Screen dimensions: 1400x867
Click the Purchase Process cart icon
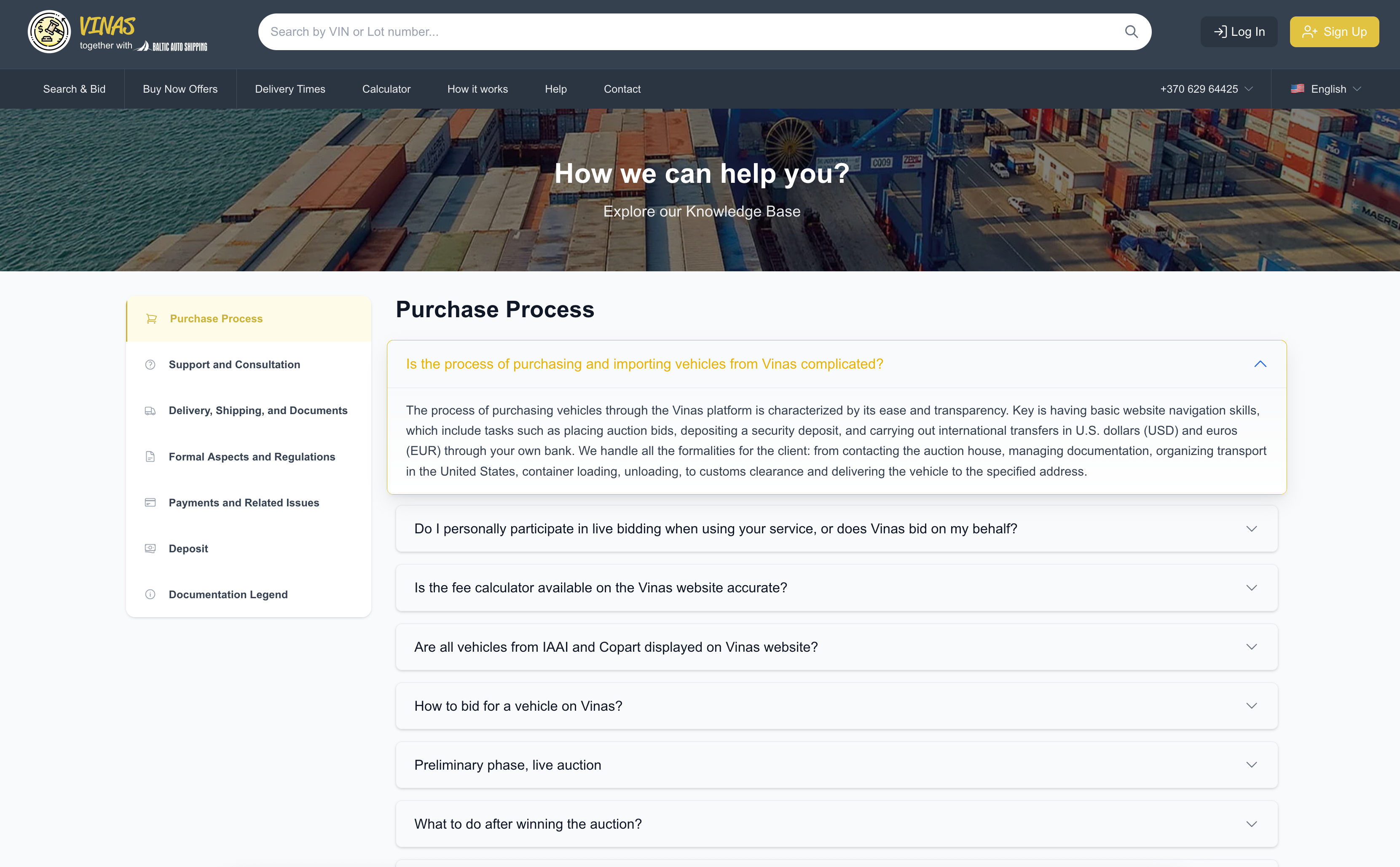coord(151,319)
